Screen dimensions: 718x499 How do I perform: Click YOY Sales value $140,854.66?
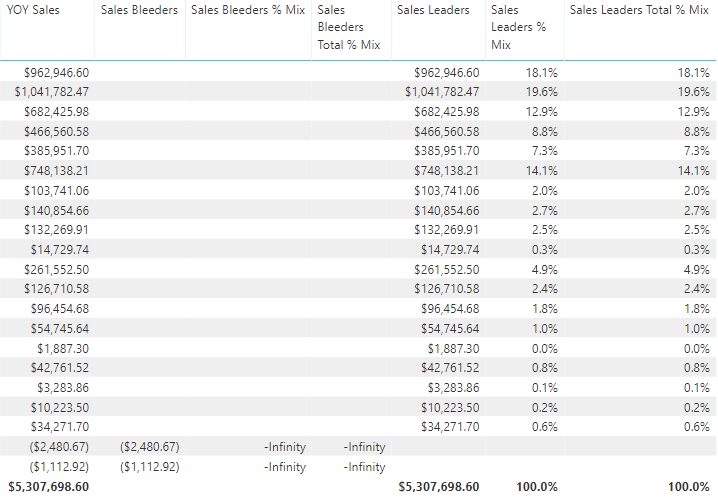point(57,211)
